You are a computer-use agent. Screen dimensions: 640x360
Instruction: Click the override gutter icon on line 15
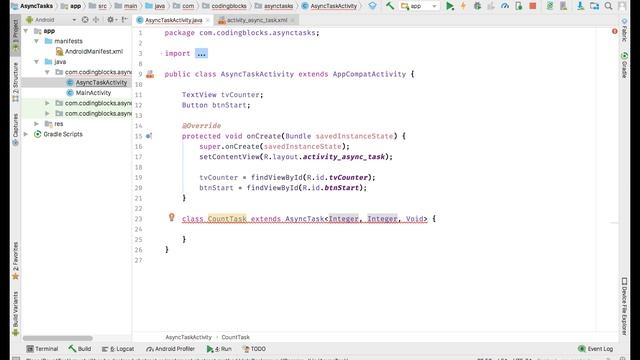pyautogui.click(x=149, y=136)
